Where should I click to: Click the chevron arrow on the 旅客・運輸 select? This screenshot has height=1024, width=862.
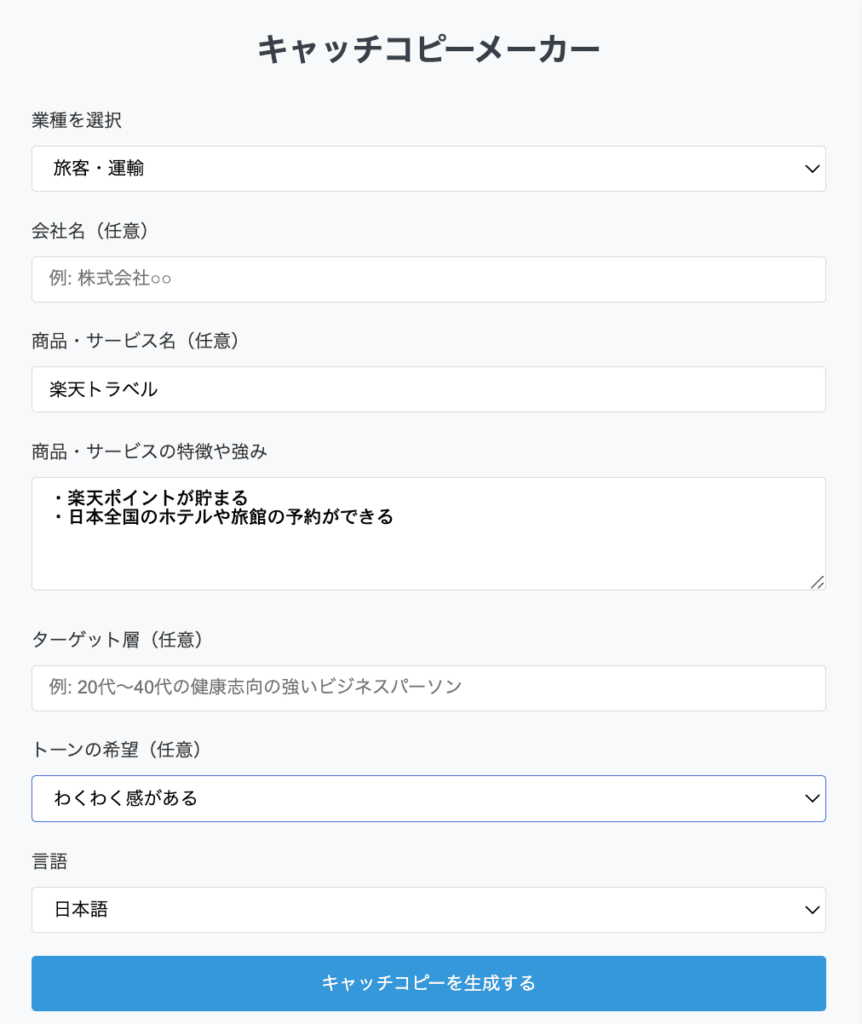(812, 168)
